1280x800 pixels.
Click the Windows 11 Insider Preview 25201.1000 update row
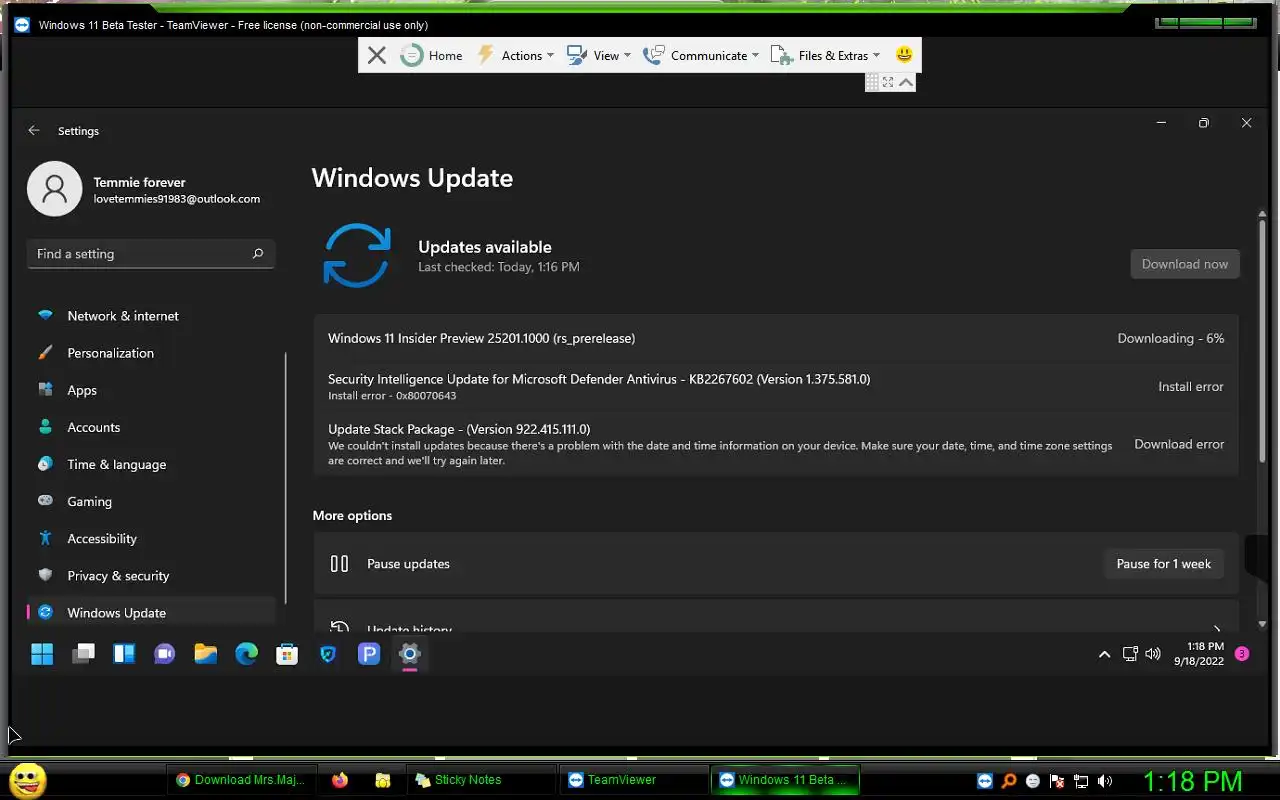[x=776, y=338]
